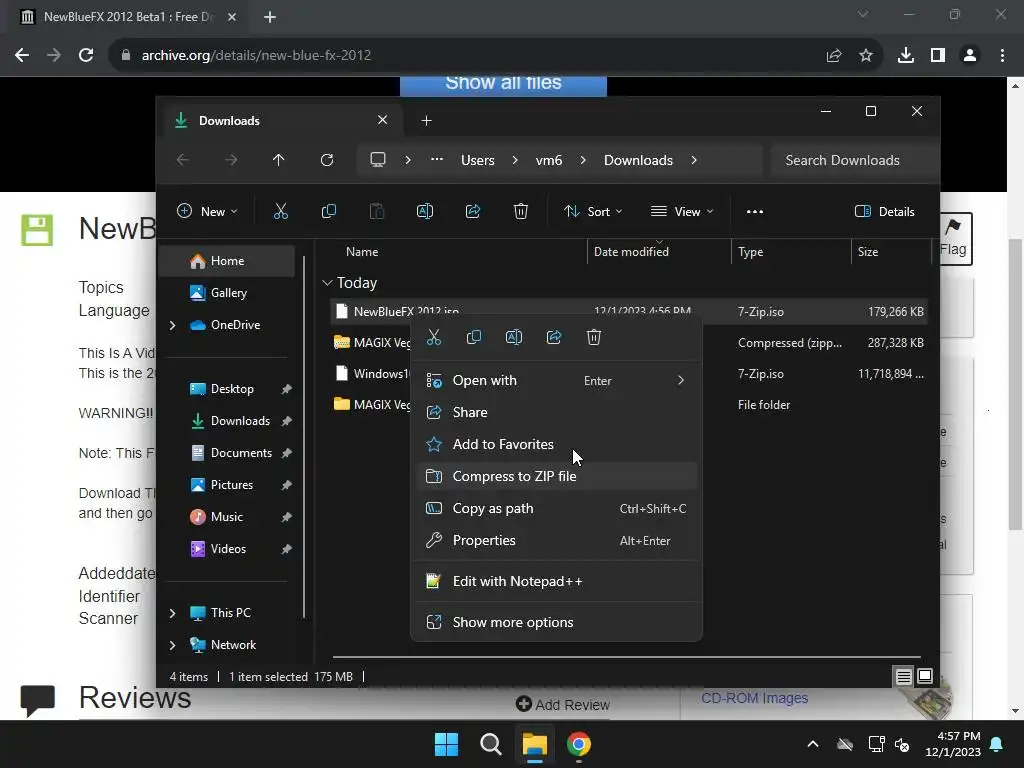The height and width of the screenshot is (768, 1024).
Task: Click Cut scissors in Explorer toolbar
Action: [x=281, y=211]
